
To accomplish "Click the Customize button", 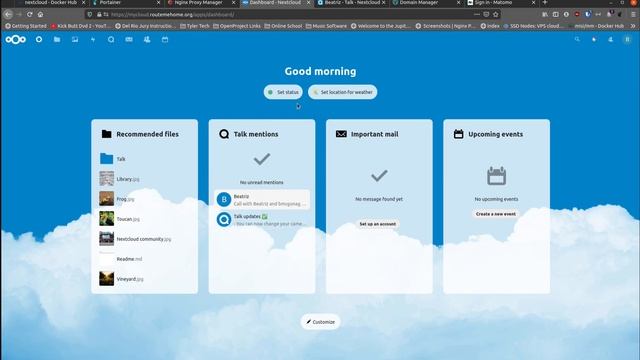I will (x=320, y=322).
